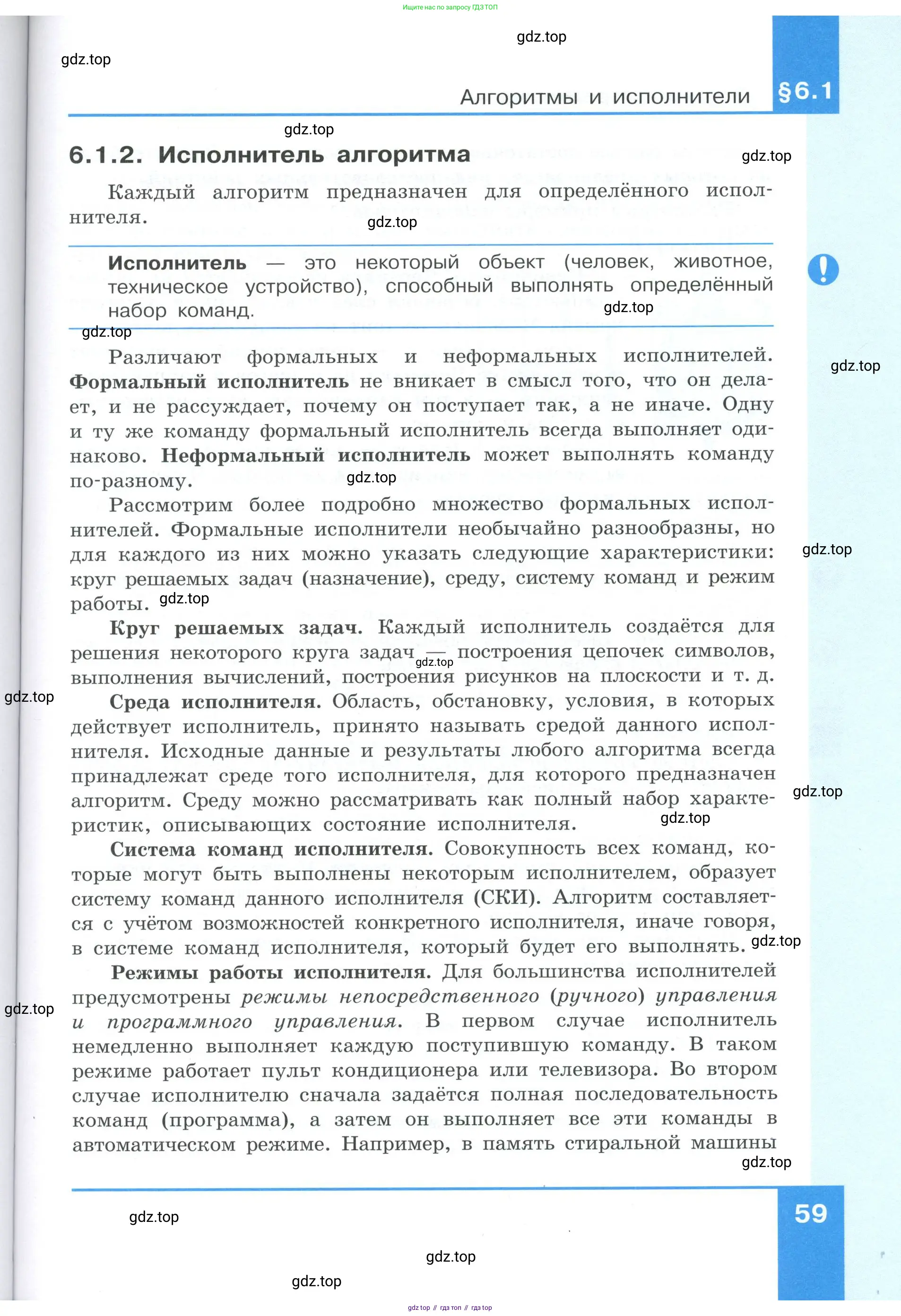Select the bold subheading 'Круг решаемых задач.'

236,628
